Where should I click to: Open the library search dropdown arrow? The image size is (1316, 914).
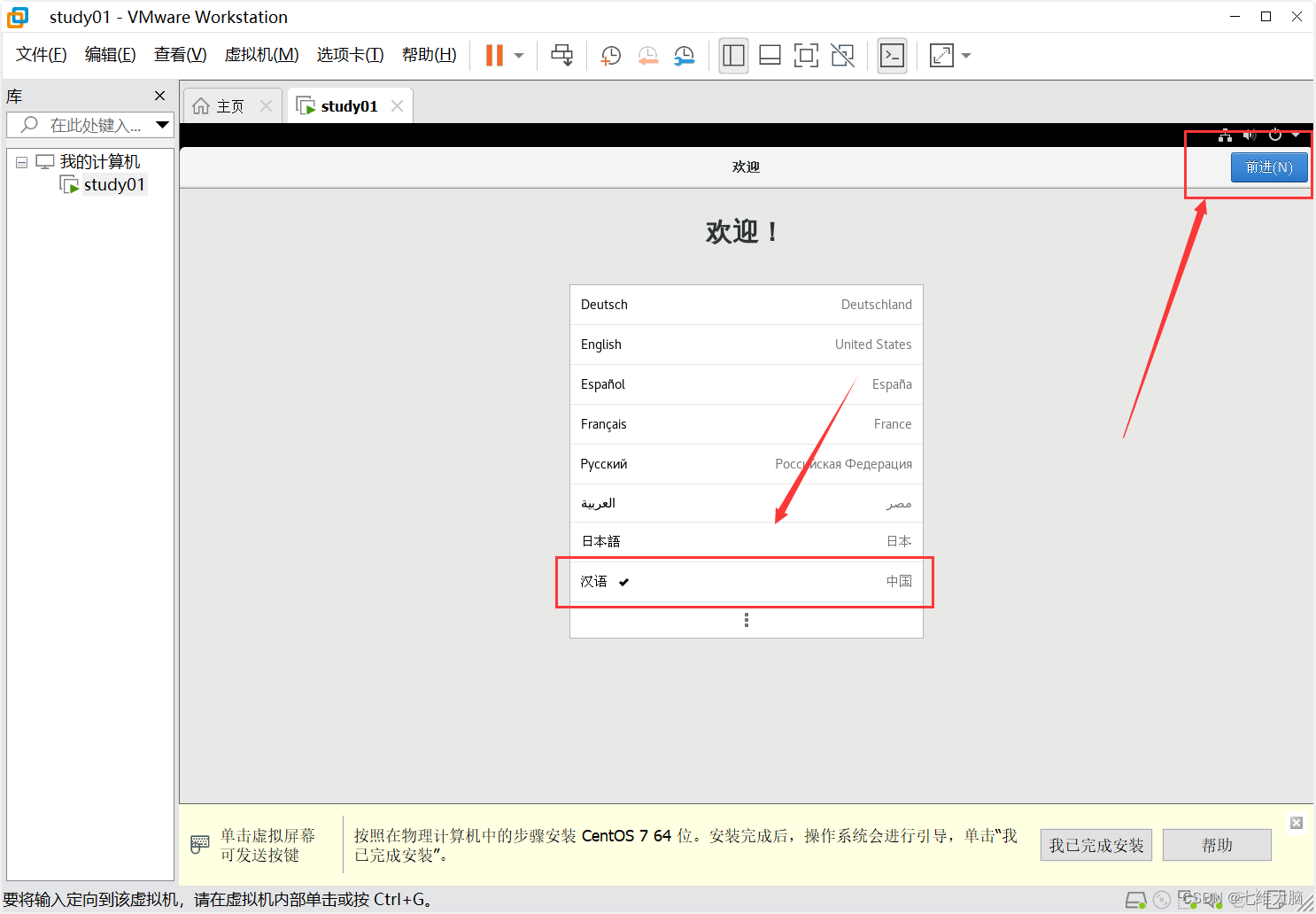pos(163,125)
